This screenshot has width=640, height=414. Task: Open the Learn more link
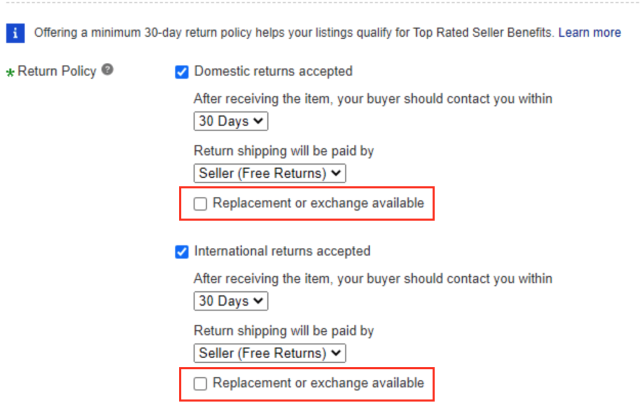click(589, 33)
